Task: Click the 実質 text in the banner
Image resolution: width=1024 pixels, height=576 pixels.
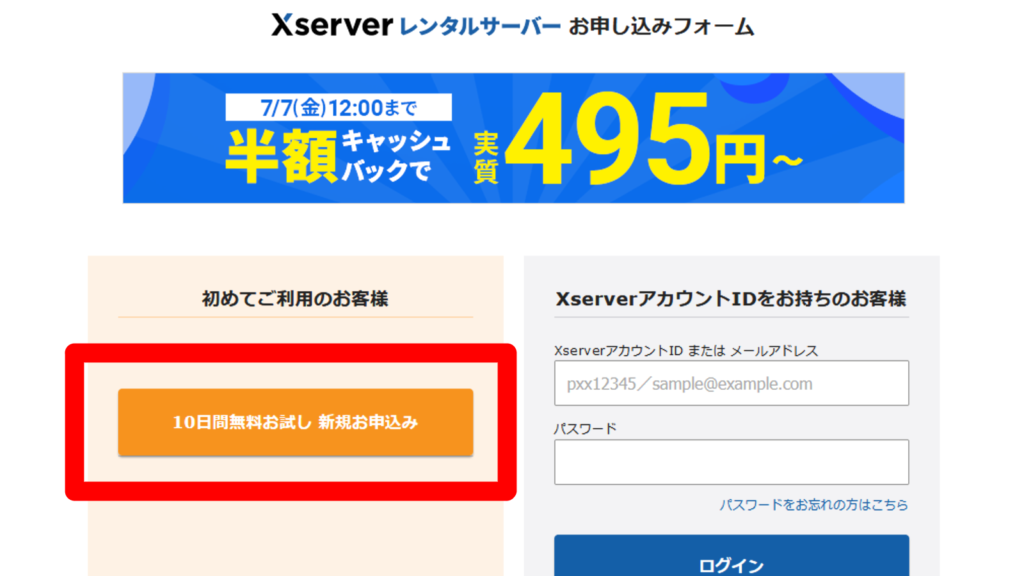Action: click(x=485, y=157)
